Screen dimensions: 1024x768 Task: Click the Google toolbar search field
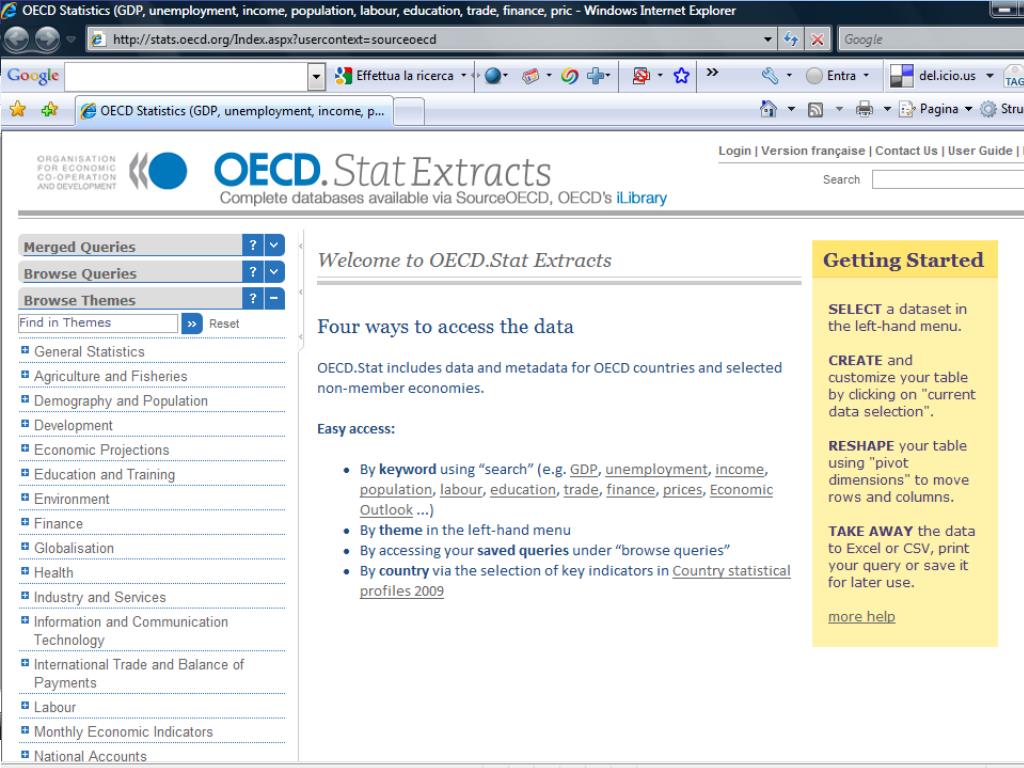pyautogui.click(x=186, y=77)
